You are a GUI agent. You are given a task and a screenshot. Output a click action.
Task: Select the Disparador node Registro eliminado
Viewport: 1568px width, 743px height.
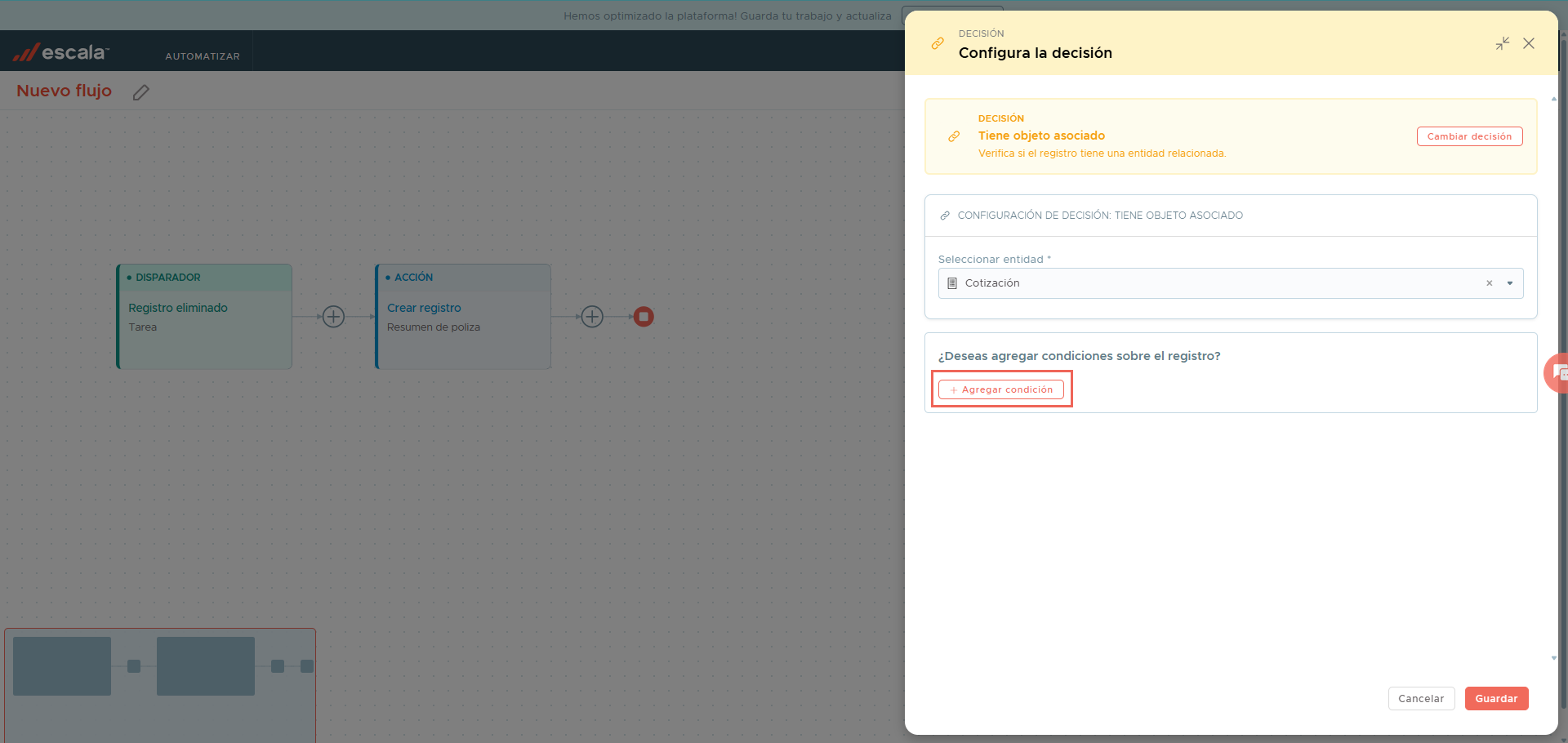coord(204,317)
